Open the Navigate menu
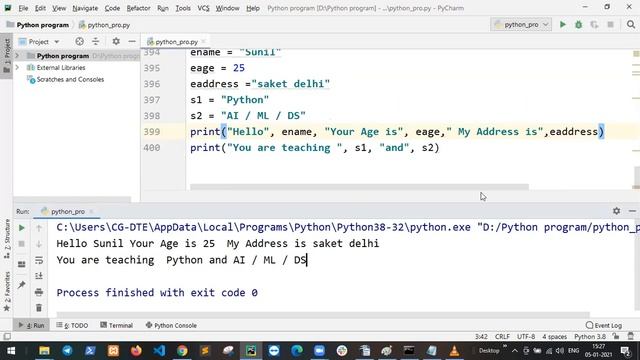This screenshot has height=360, width=640. click(x=85, y=8)
